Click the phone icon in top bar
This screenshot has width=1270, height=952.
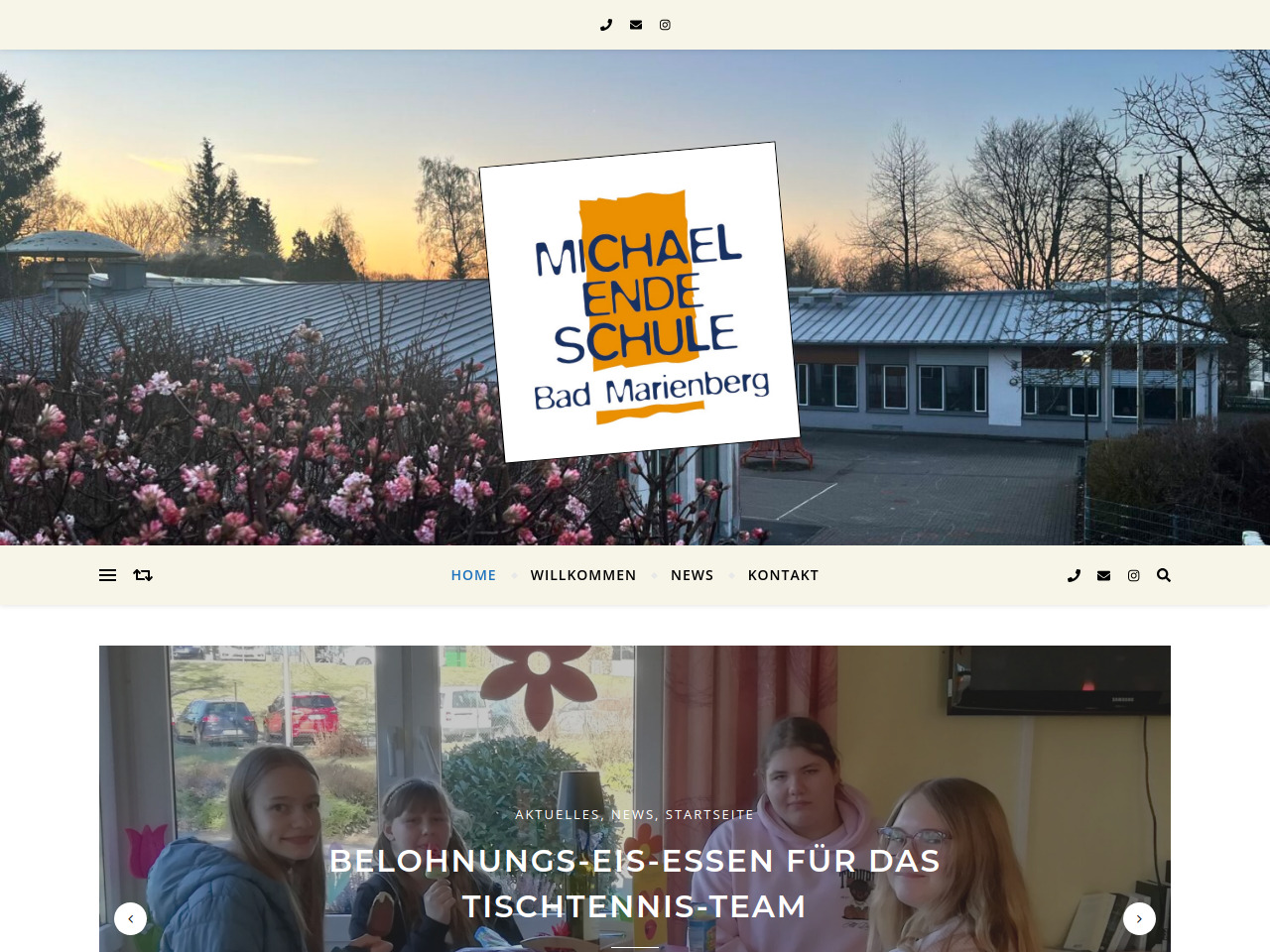click(x=606, y=25)
